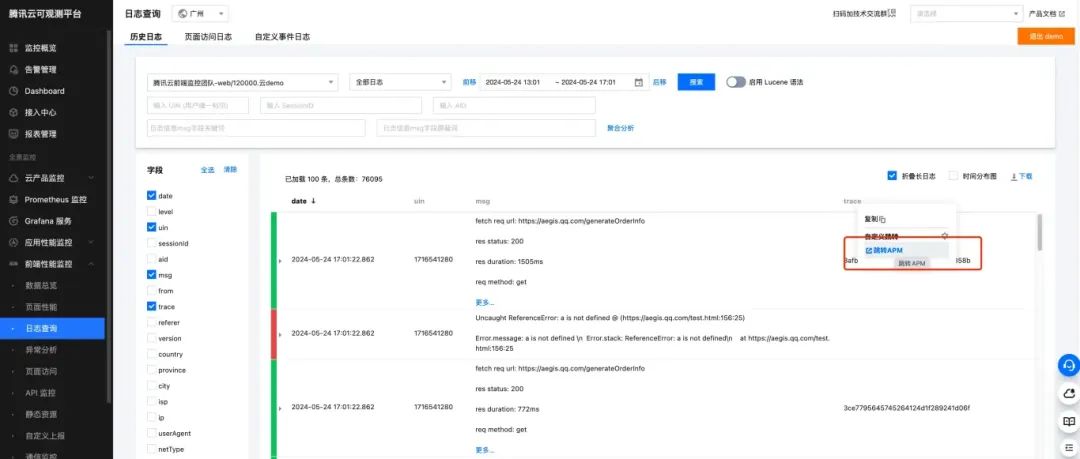Click the settings gear beside 自定义跳转
Screen dimensions: 1080x459
(x=945, y=236)
